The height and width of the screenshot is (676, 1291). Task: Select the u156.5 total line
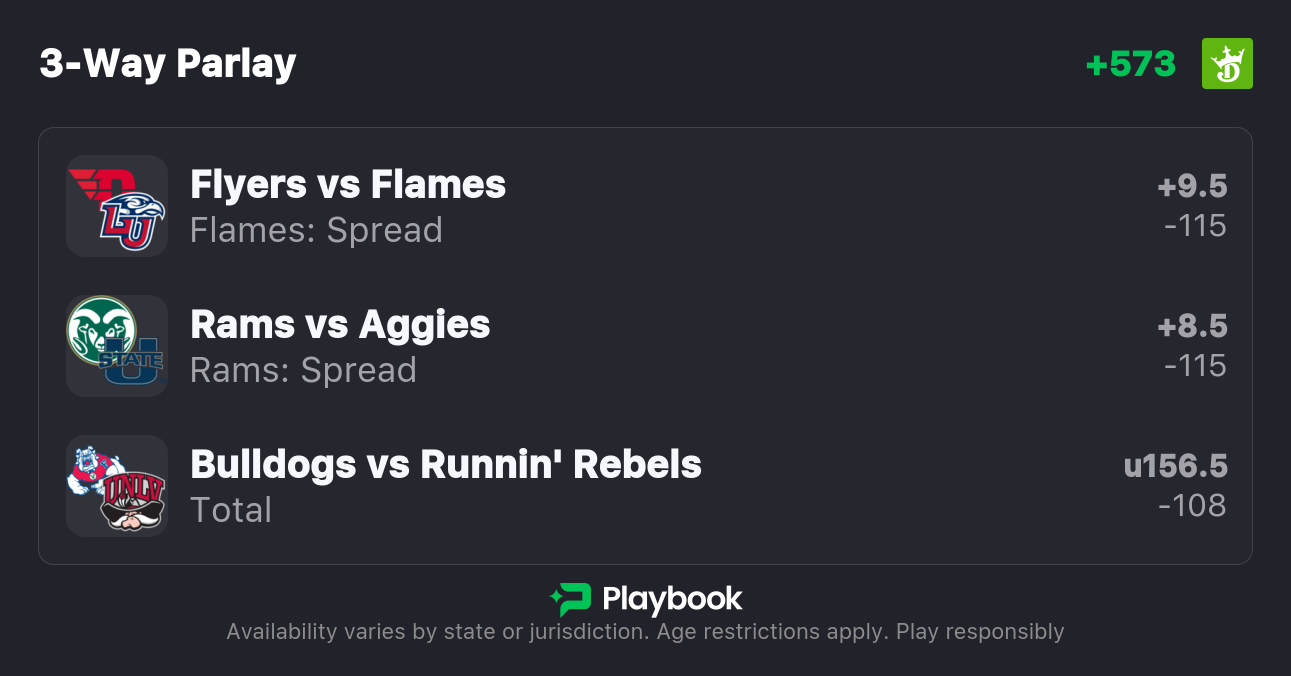pyautogui.click(x=1175, y=466)
